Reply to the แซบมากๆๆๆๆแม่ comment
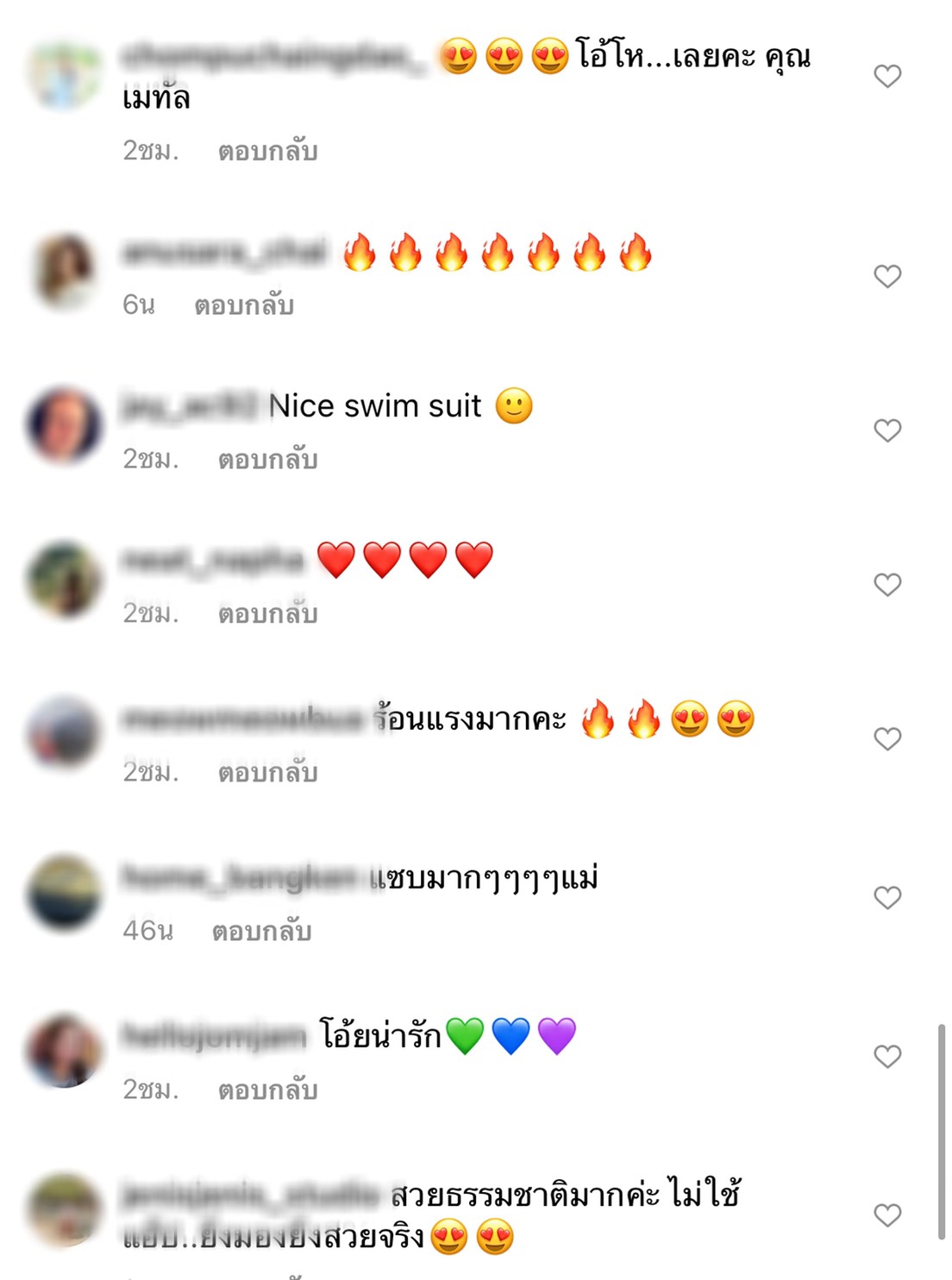Screen dimensions: 952x1280 (x=261, y=931)
